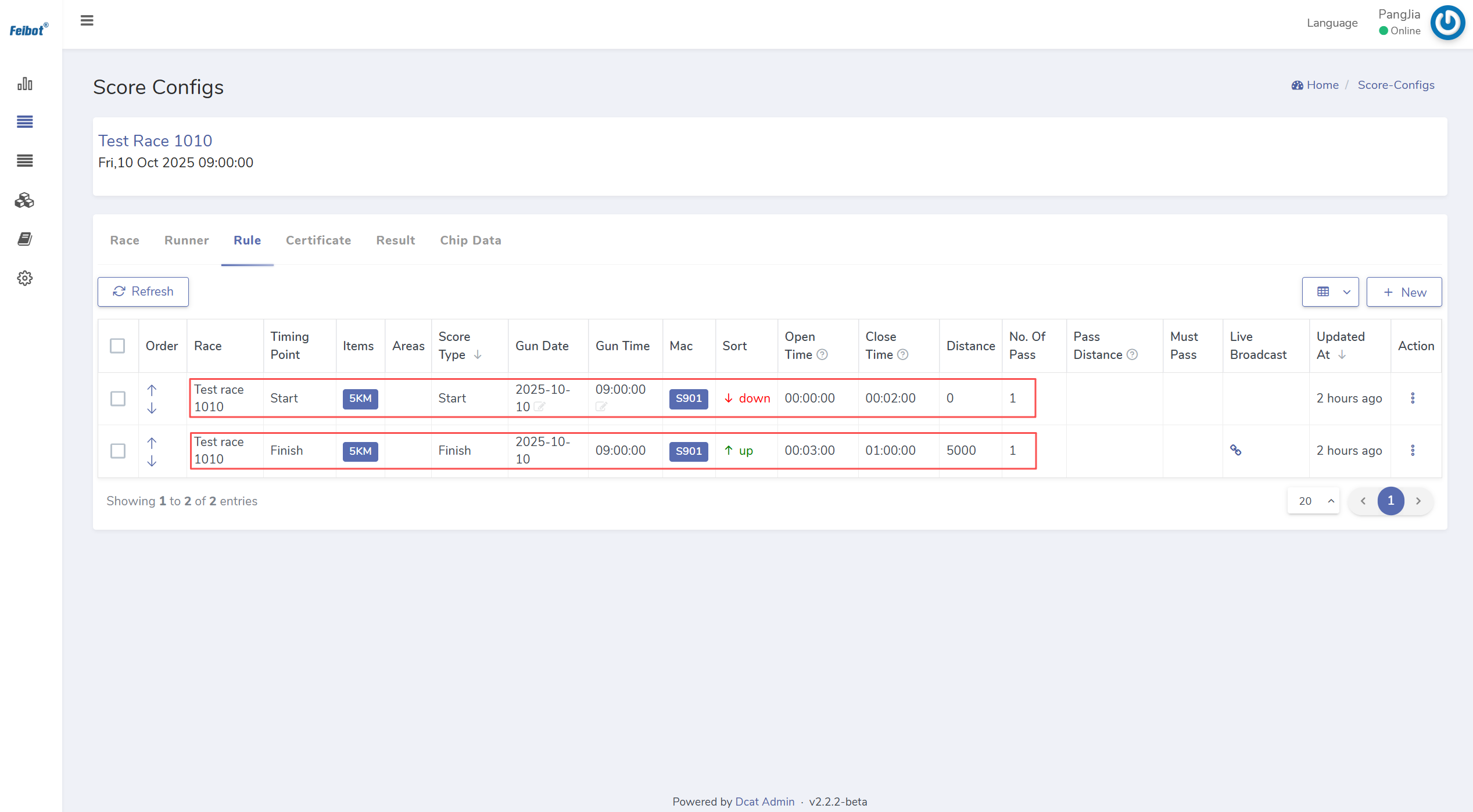Check the Start row checkbox
1473x812 pixels.
[118, 398]
